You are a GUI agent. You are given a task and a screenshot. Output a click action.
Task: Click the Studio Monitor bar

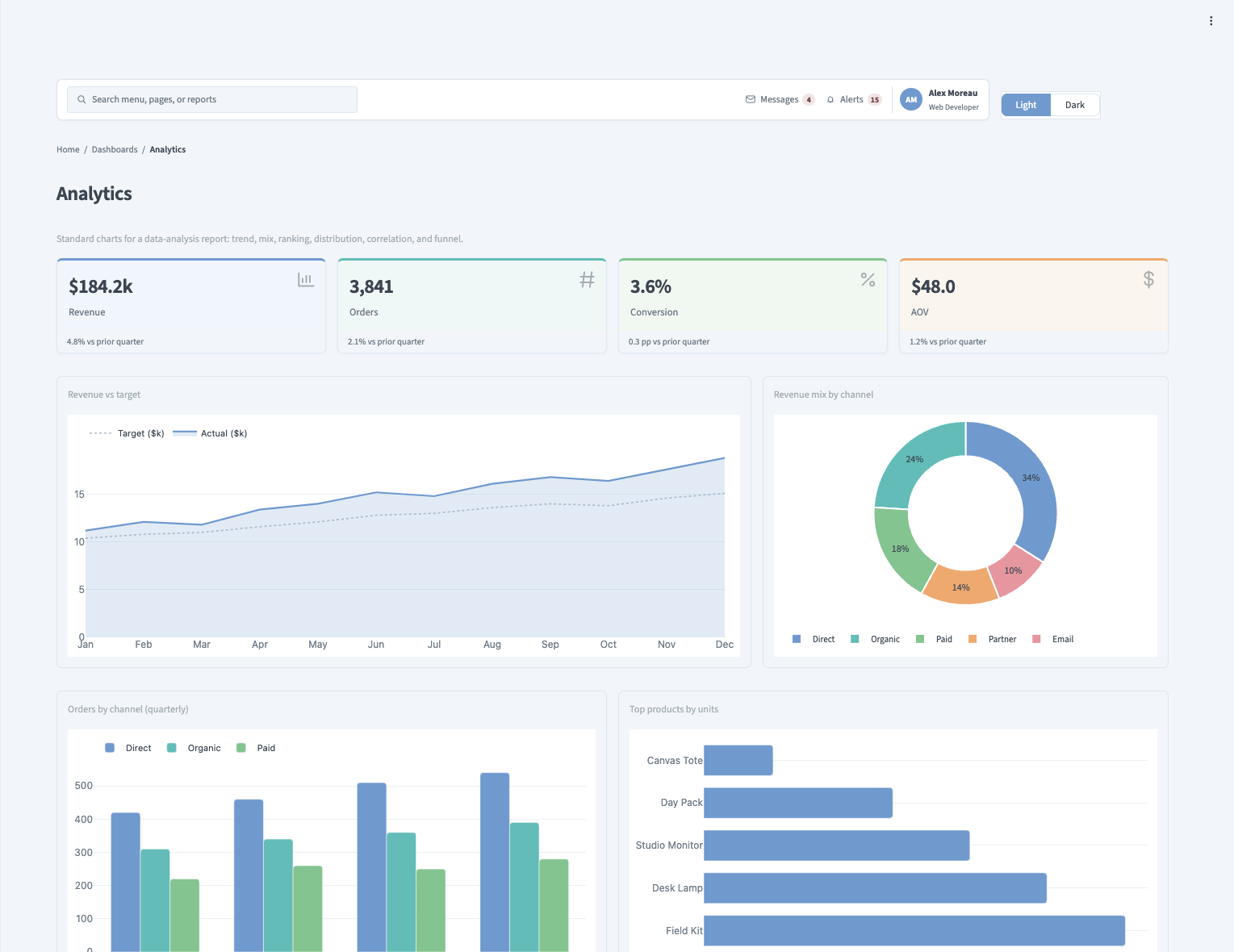coord(836,846)
